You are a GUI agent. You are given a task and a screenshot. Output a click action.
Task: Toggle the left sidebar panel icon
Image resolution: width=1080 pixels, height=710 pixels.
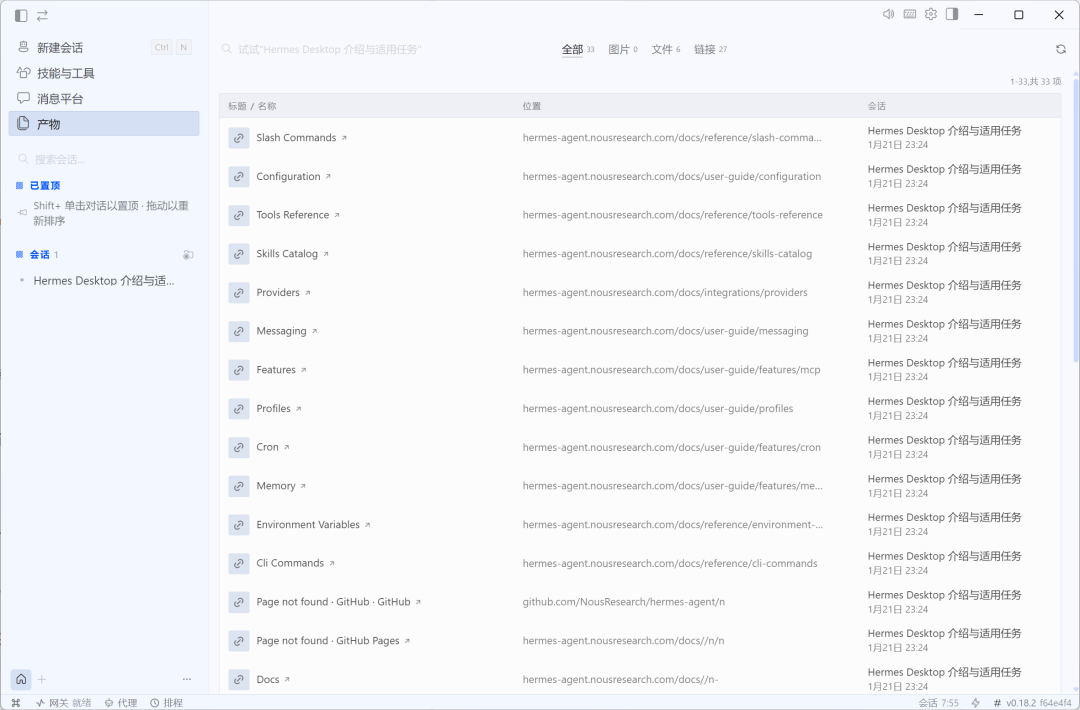pos(21,15)
